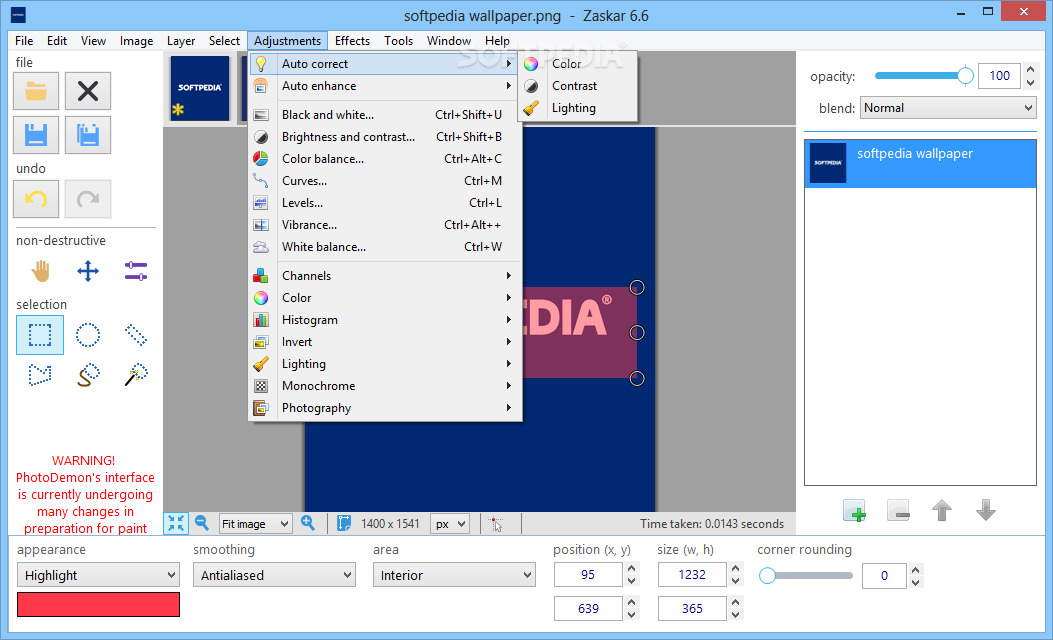This screenshot has width=1053, height=640.
Task: Open the area Interior dropdown
Action: pos(454,575)
